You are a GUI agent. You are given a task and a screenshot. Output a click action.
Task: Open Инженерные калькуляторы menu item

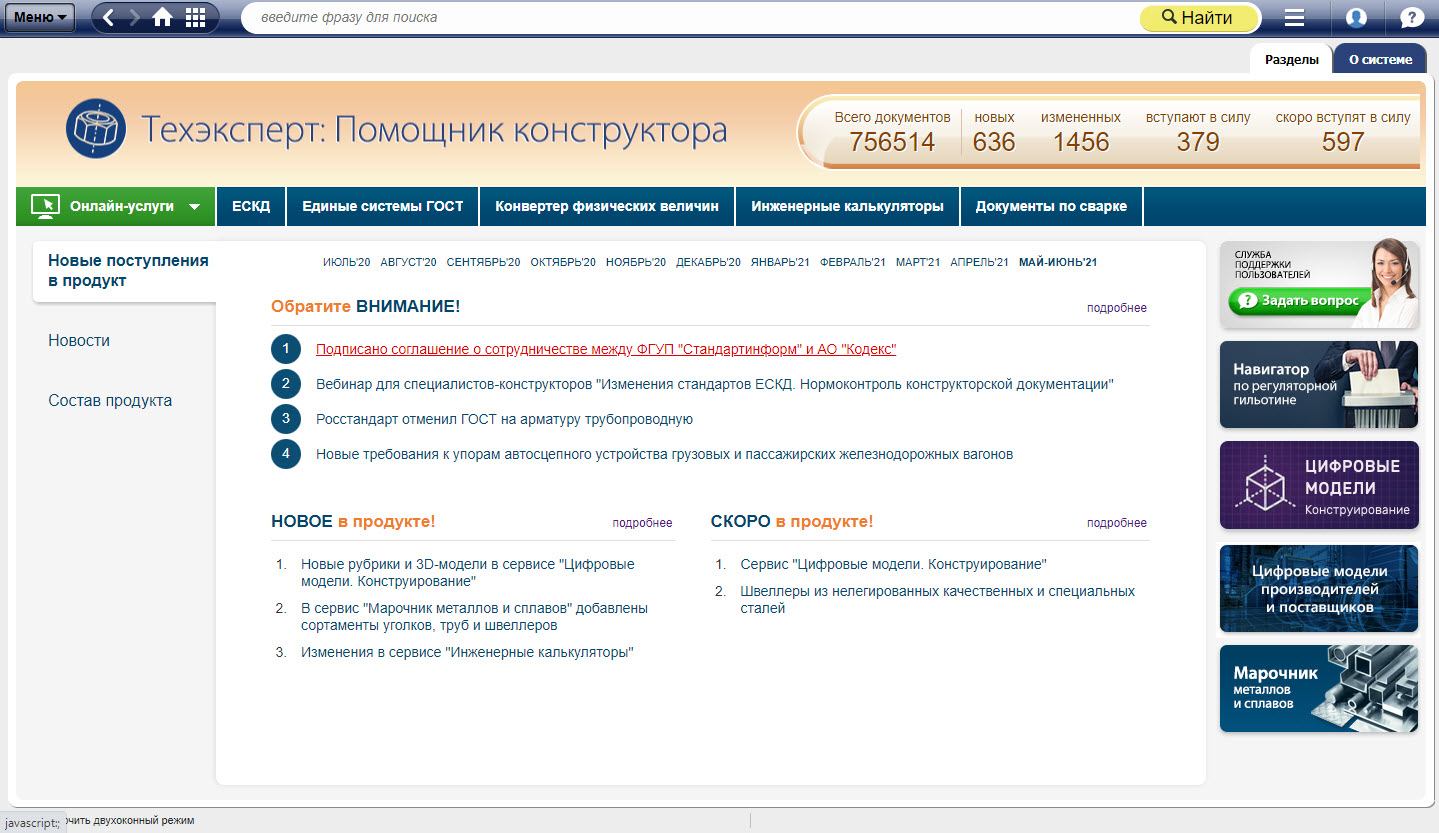(848, 206)
